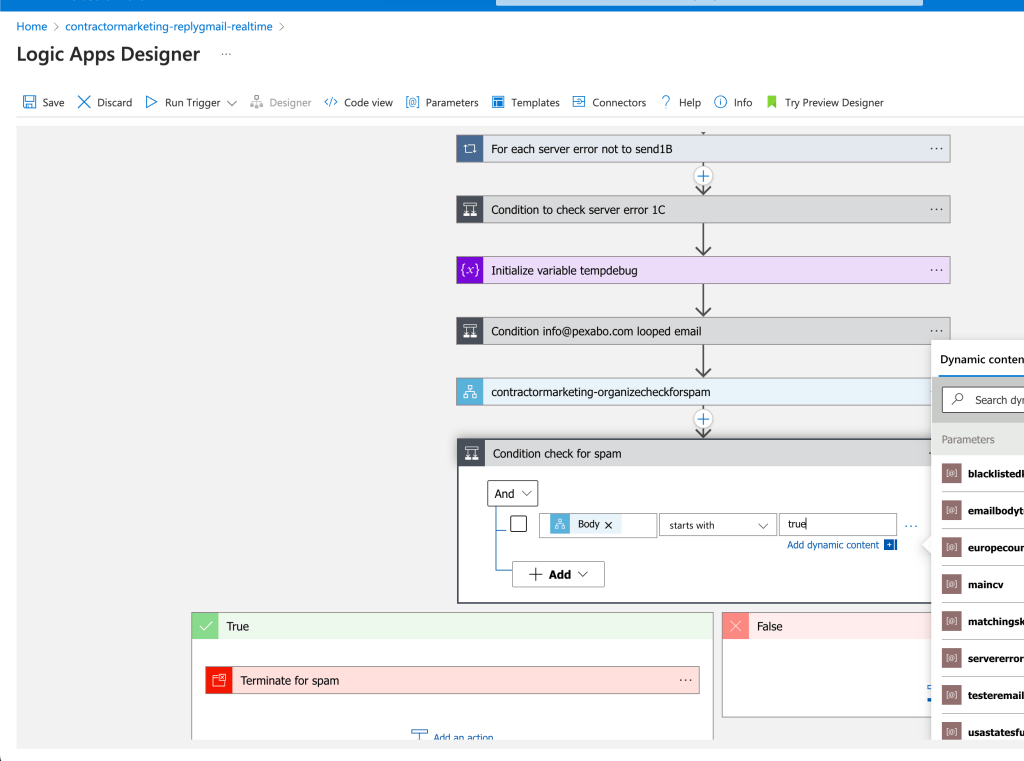Open Code view
Viewport: 1024px width, 761px height.
tap(359, 103)
